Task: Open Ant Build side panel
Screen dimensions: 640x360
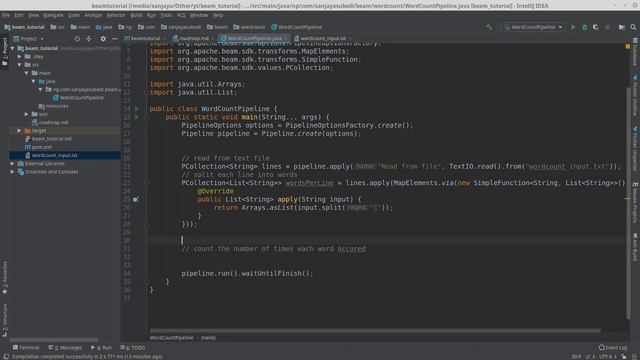Action: point(635,247)
